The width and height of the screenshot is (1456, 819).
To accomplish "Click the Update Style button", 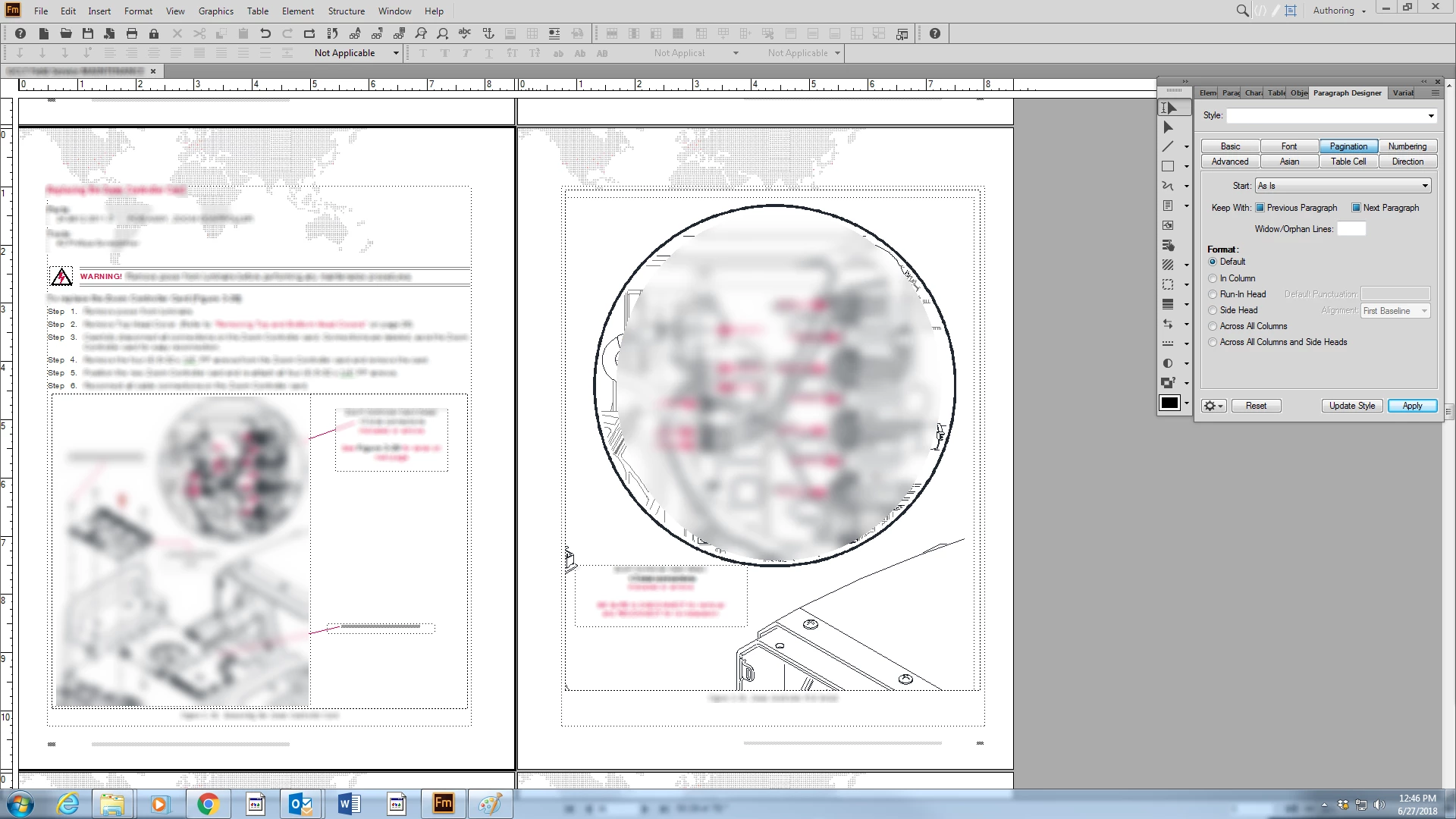I will (x=1351, y=406).
